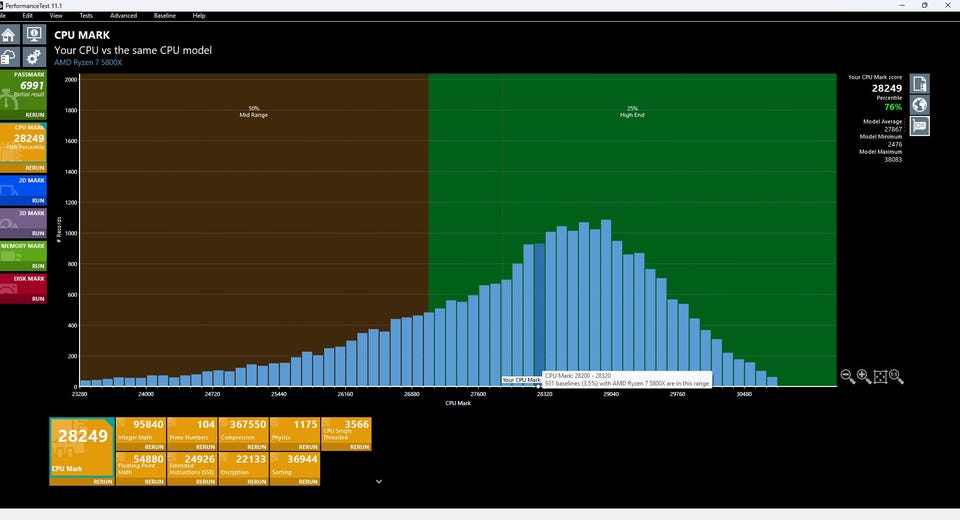Rerun the Integer Math test
This screenshot has width=960, height=520.
point(154,447)
